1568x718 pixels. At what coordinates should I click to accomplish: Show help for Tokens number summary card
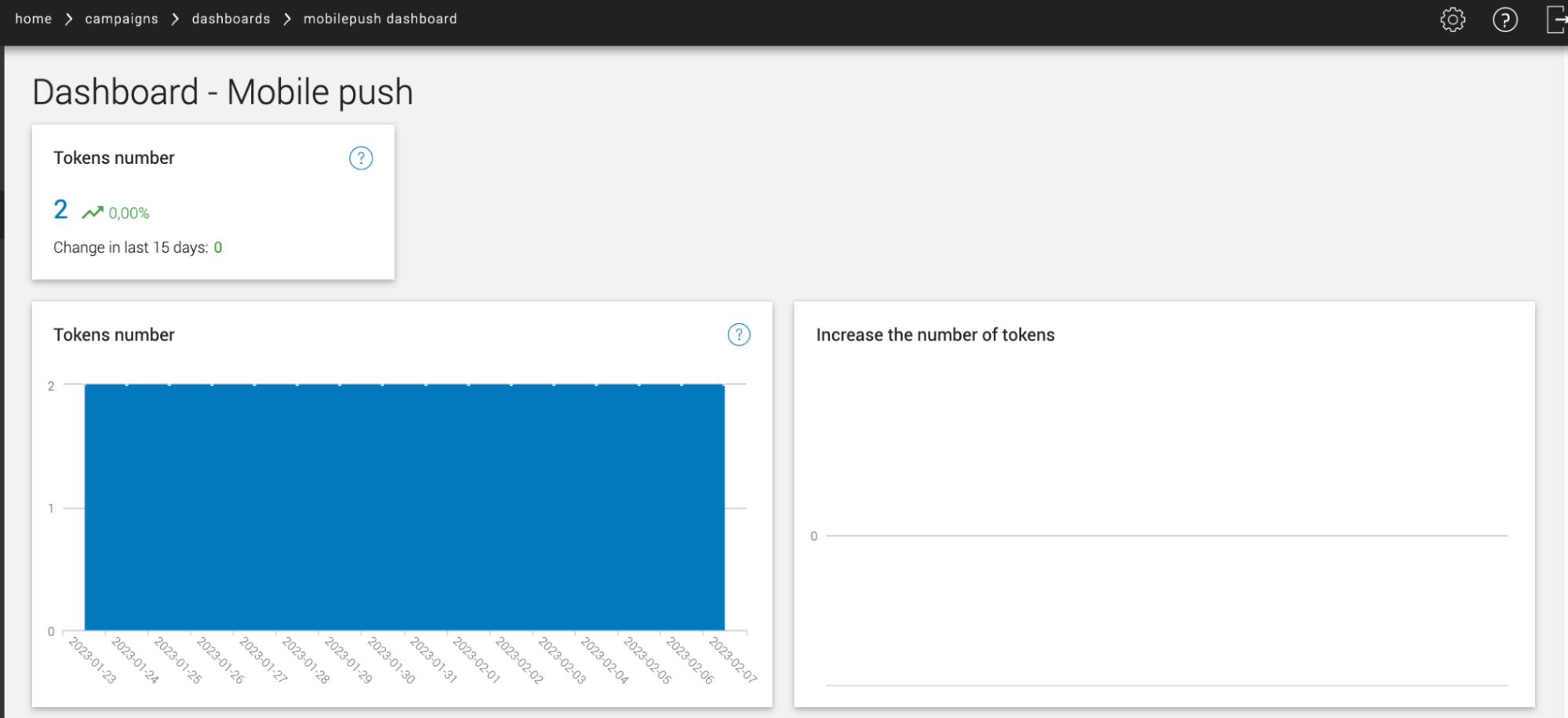(x=361, y=158)
